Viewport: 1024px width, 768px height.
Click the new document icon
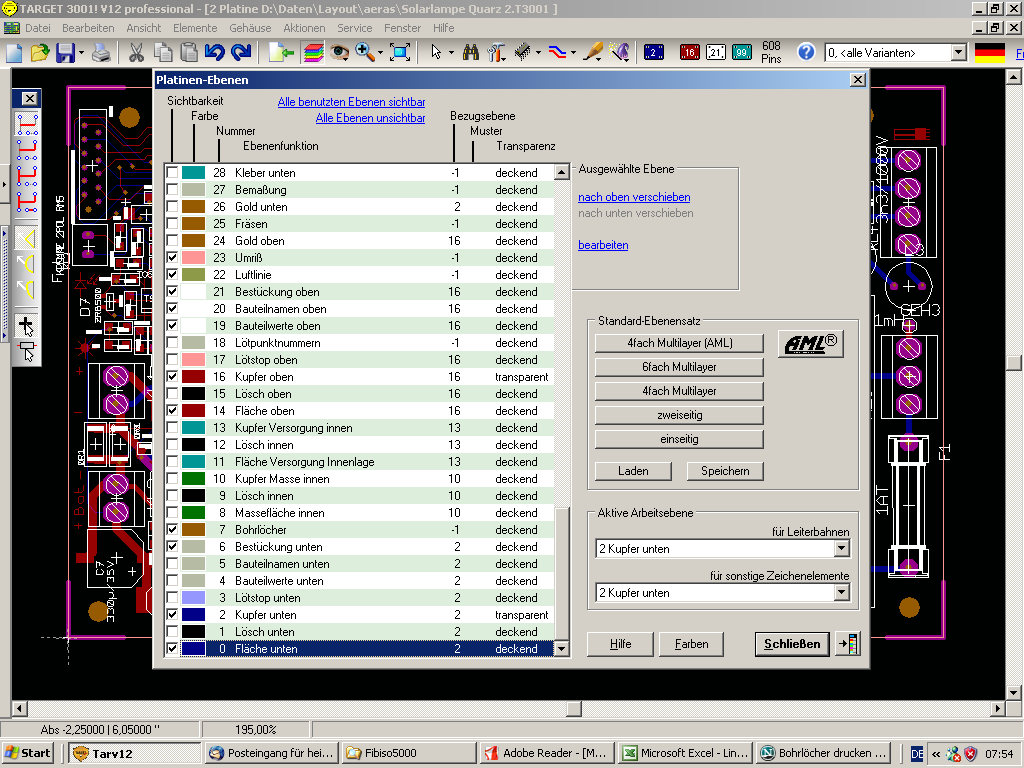pyautogui.click(x=14, y=52)
